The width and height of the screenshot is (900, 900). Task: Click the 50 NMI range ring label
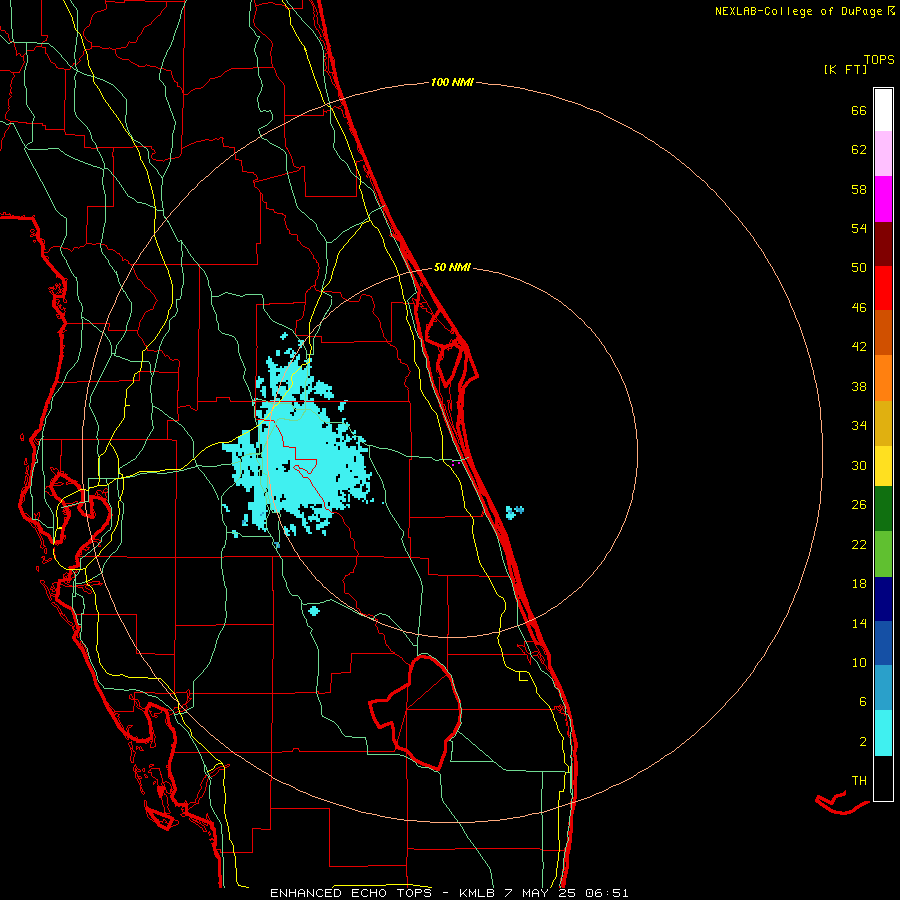click(452, 267)
